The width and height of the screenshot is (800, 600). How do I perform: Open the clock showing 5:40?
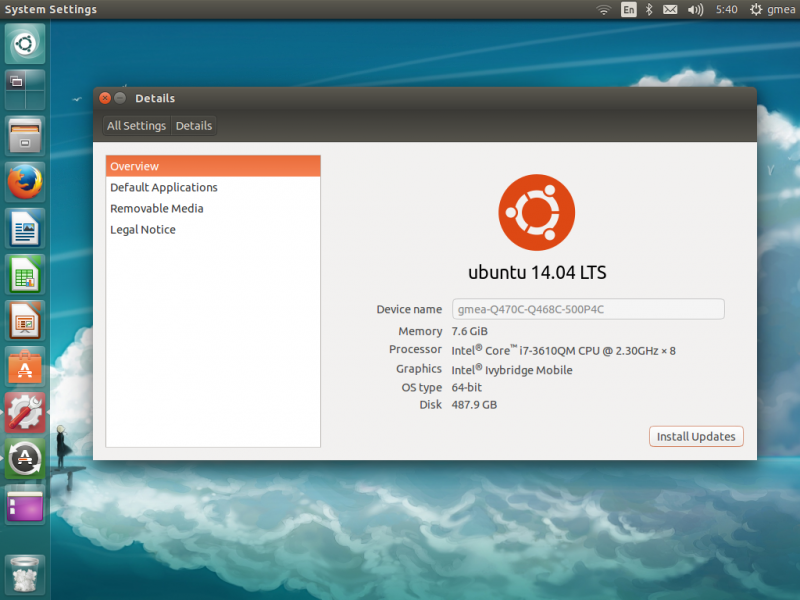click(x=727, y=10)
